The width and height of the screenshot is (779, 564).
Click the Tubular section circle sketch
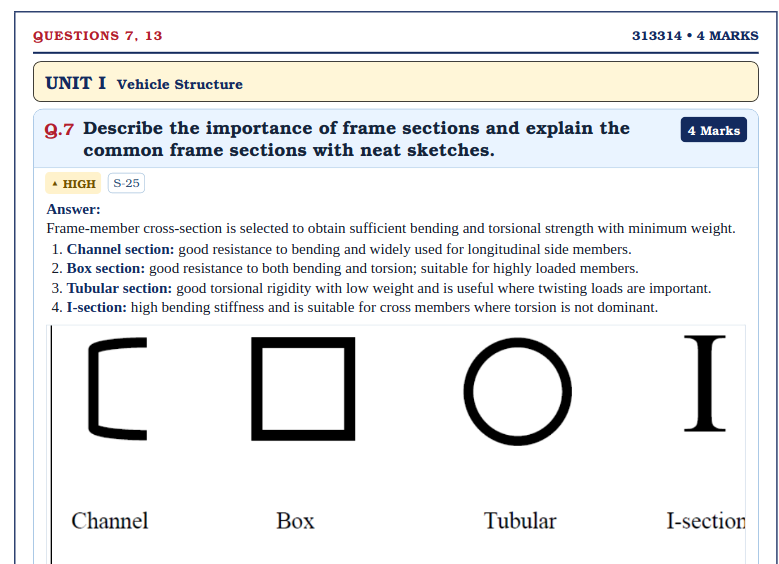pyautogui.click(x=518, y=392)
